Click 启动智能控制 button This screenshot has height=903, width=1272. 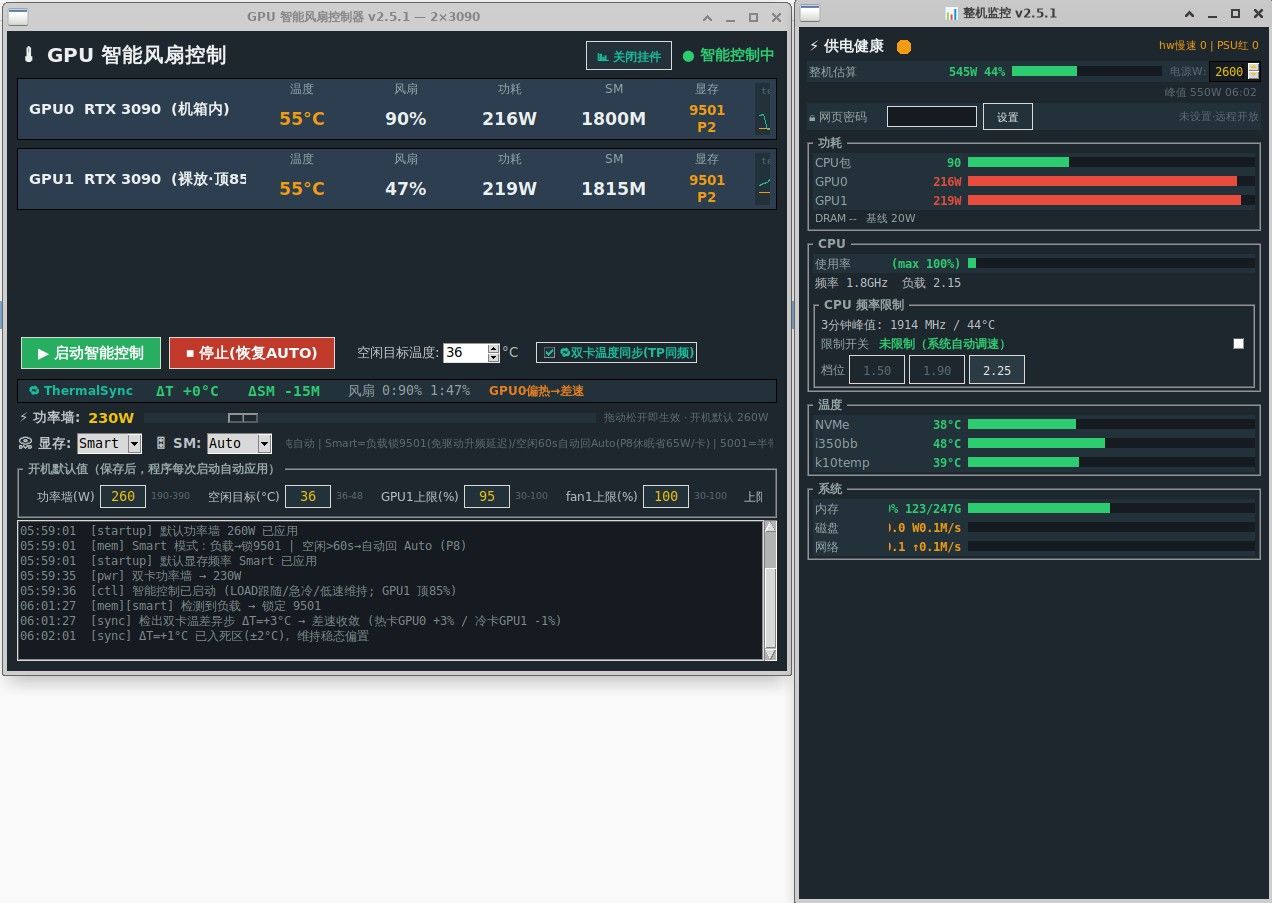click(x=90, y=353)
